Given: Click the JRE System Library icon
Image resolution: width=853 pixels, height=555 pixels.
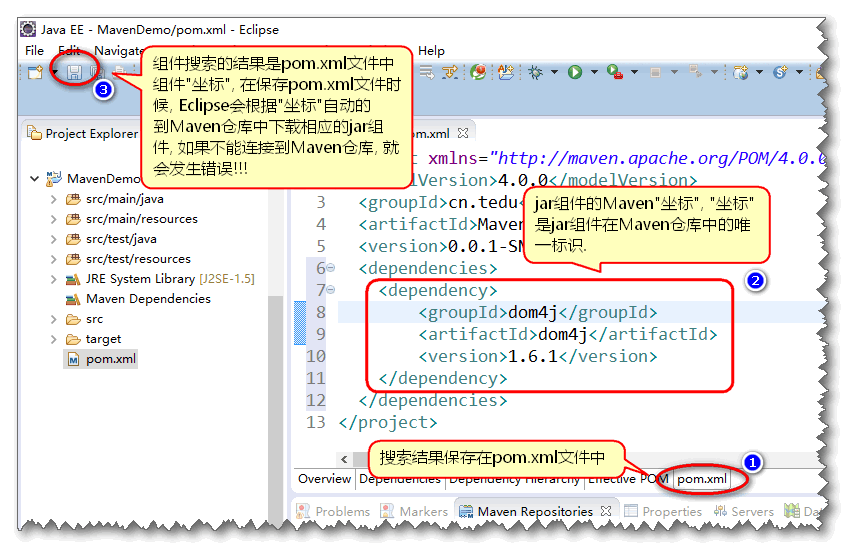Looking at the screenshot, I should pos(73,280).
